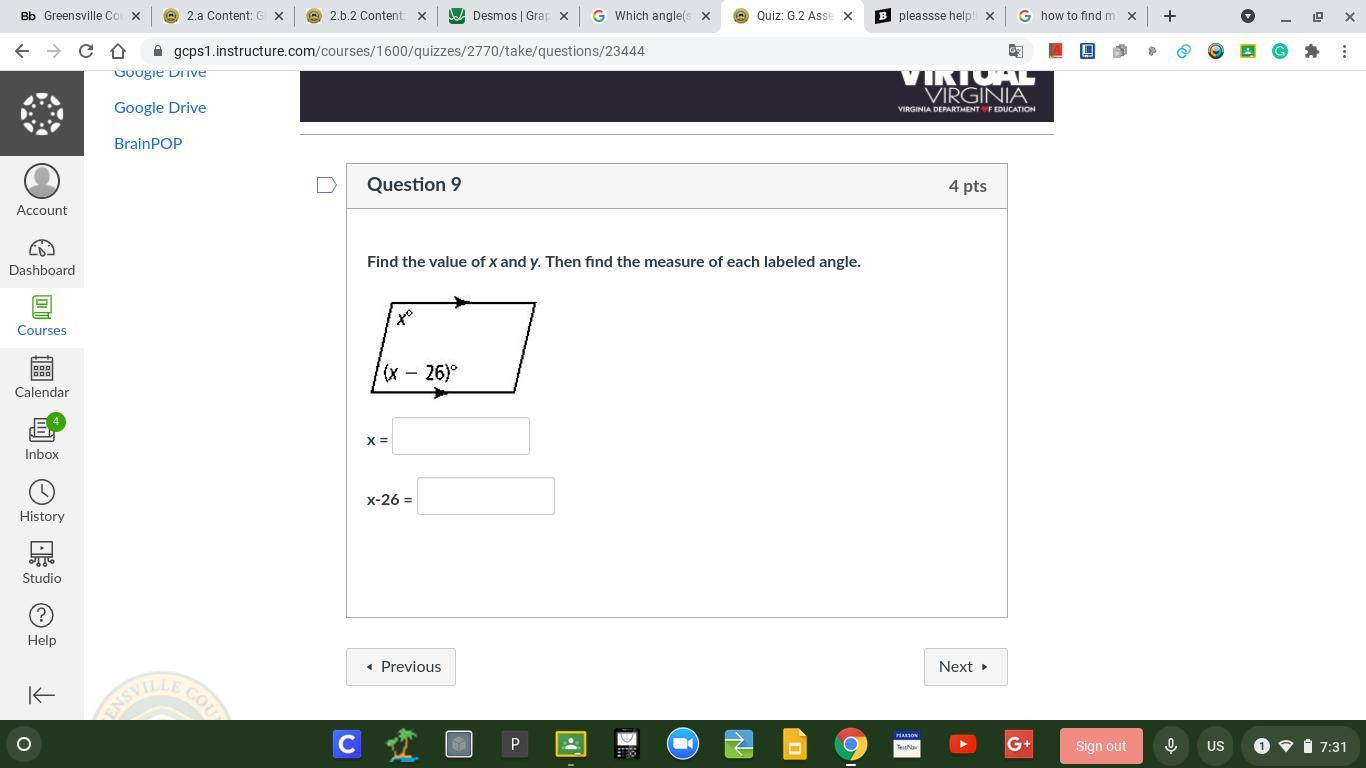Open the graphing calculator shelf app
This screenshot has width=1366, height=768.
(627, 744)
